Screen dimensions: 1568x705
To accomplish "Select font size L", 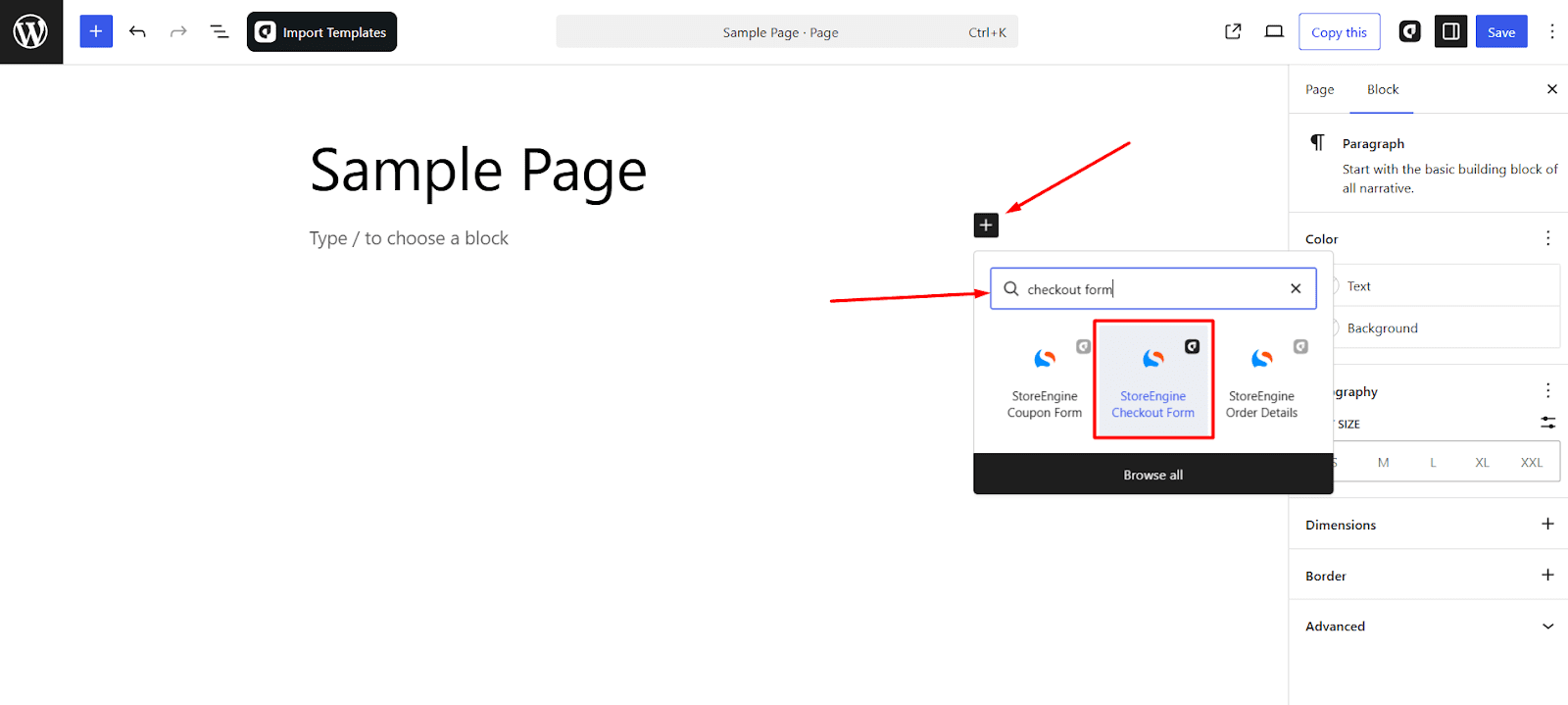I will tap(1433, 462).
